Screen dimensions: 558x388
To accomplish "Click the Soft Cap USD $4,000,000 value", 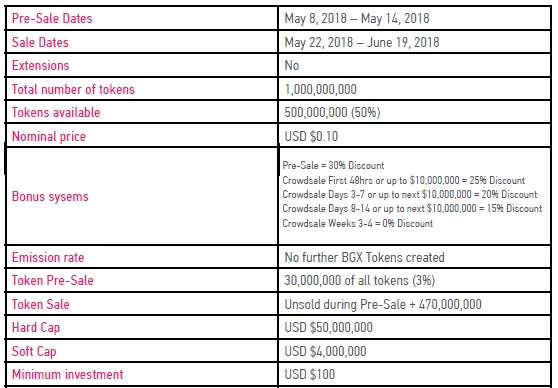I will point(325,351).
